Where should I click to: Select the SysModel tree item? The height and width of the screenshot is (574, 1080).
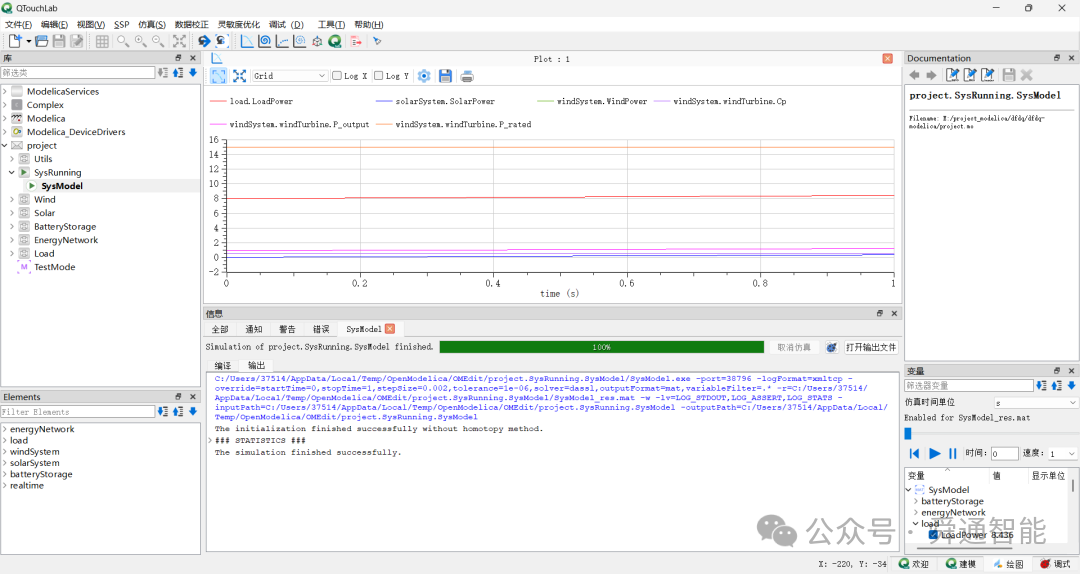pos(61,186)
